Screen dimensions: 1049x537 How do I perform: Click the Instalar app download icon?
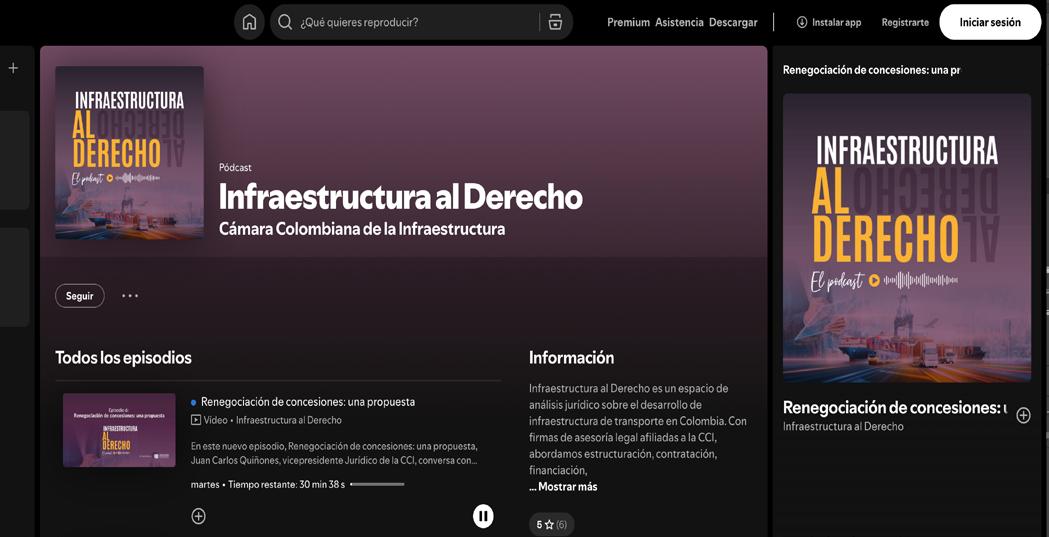(x=801, y=22)
